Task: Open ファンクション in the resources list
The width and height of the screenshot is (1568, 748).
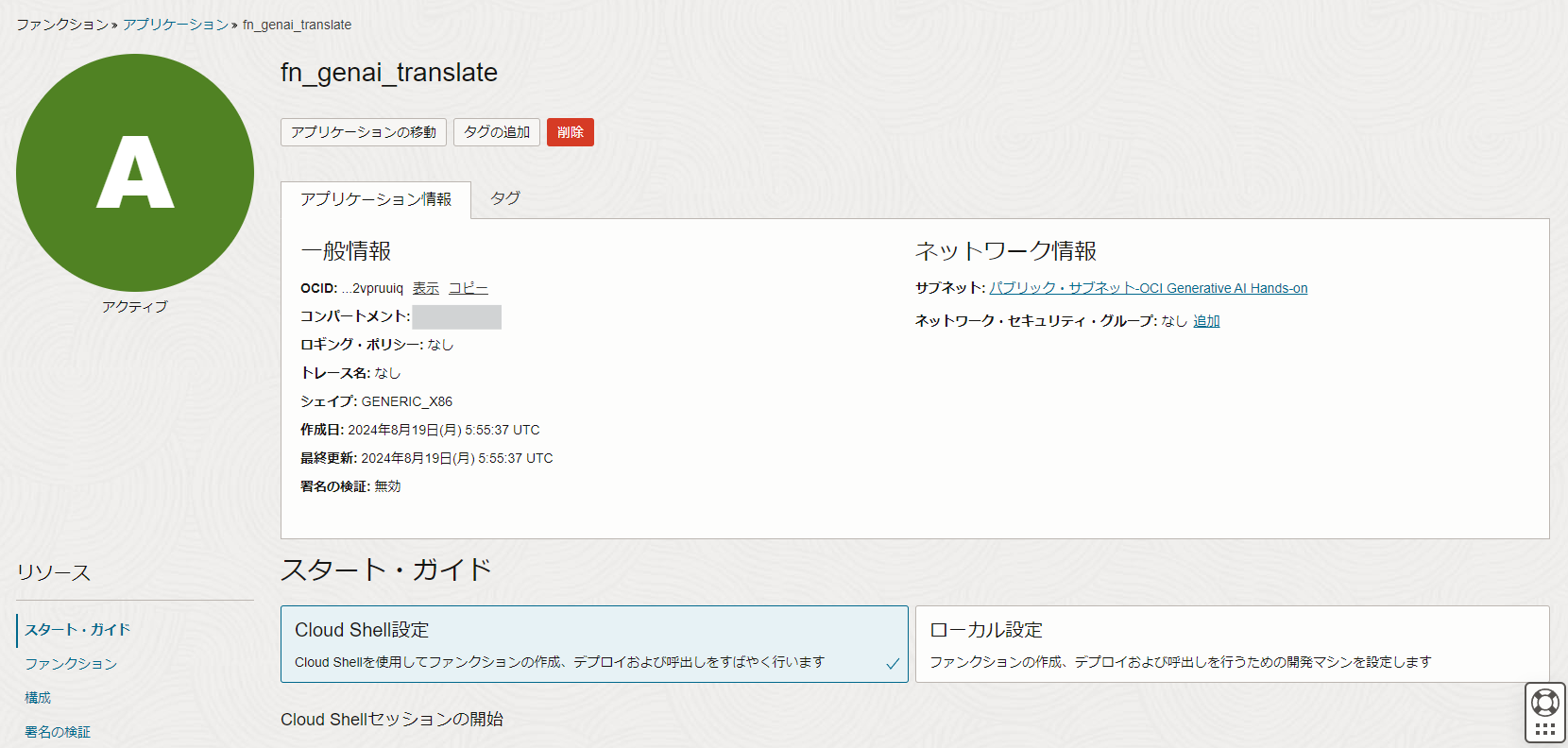Action: coord(71,664)
